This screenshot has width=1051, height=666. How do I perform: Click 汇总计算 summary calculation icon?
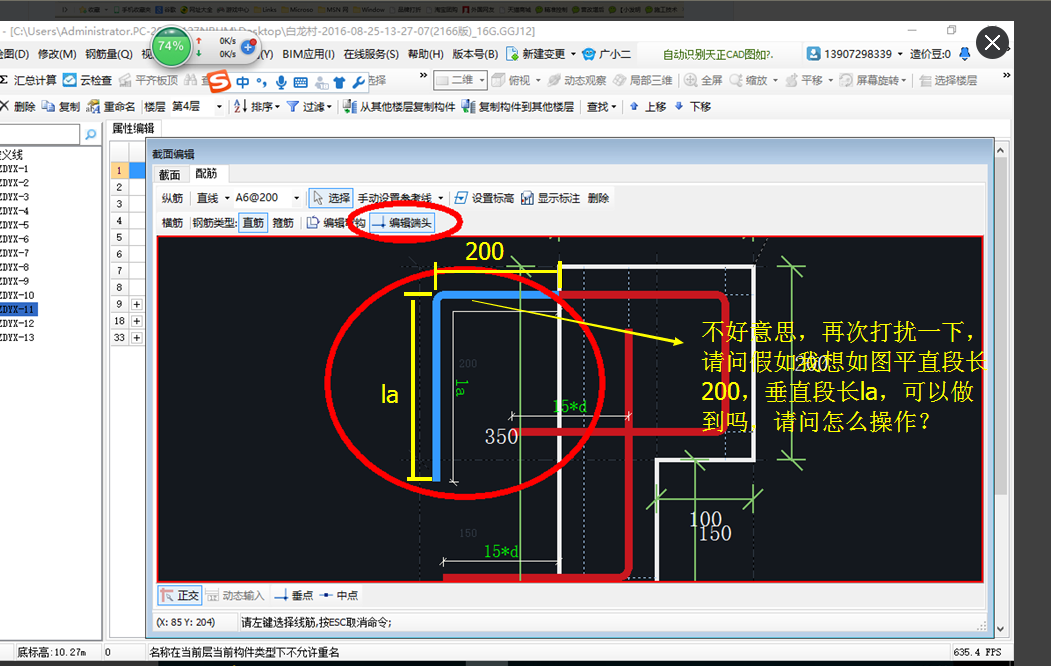click(x=4, y=80)
